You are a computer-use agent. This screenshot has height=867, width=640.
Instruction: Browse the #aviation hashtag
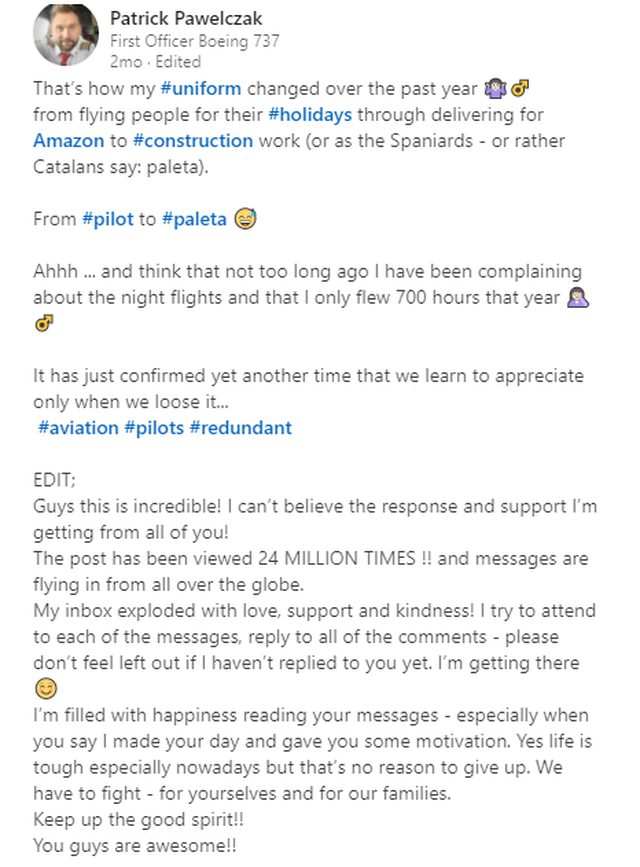[79, 427]
